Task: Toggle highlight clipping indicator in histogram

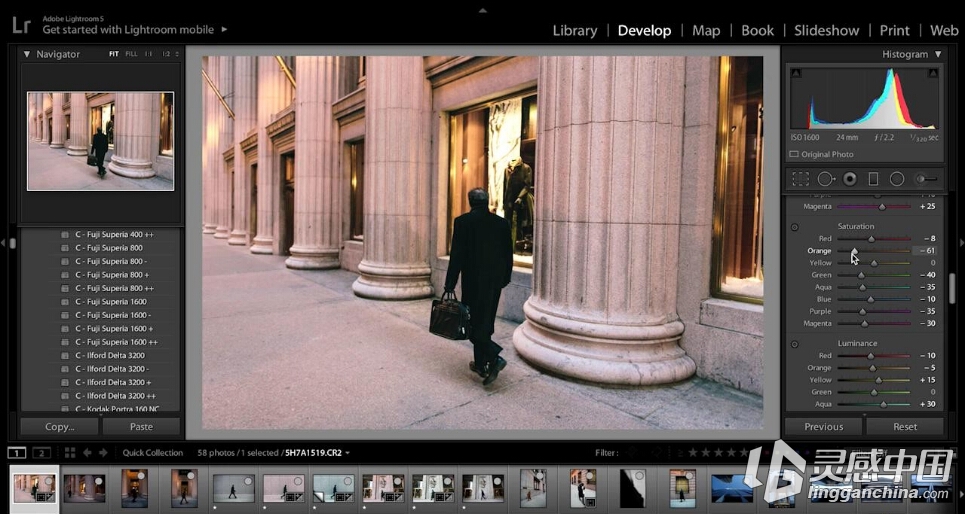Action: pos(935,74)
